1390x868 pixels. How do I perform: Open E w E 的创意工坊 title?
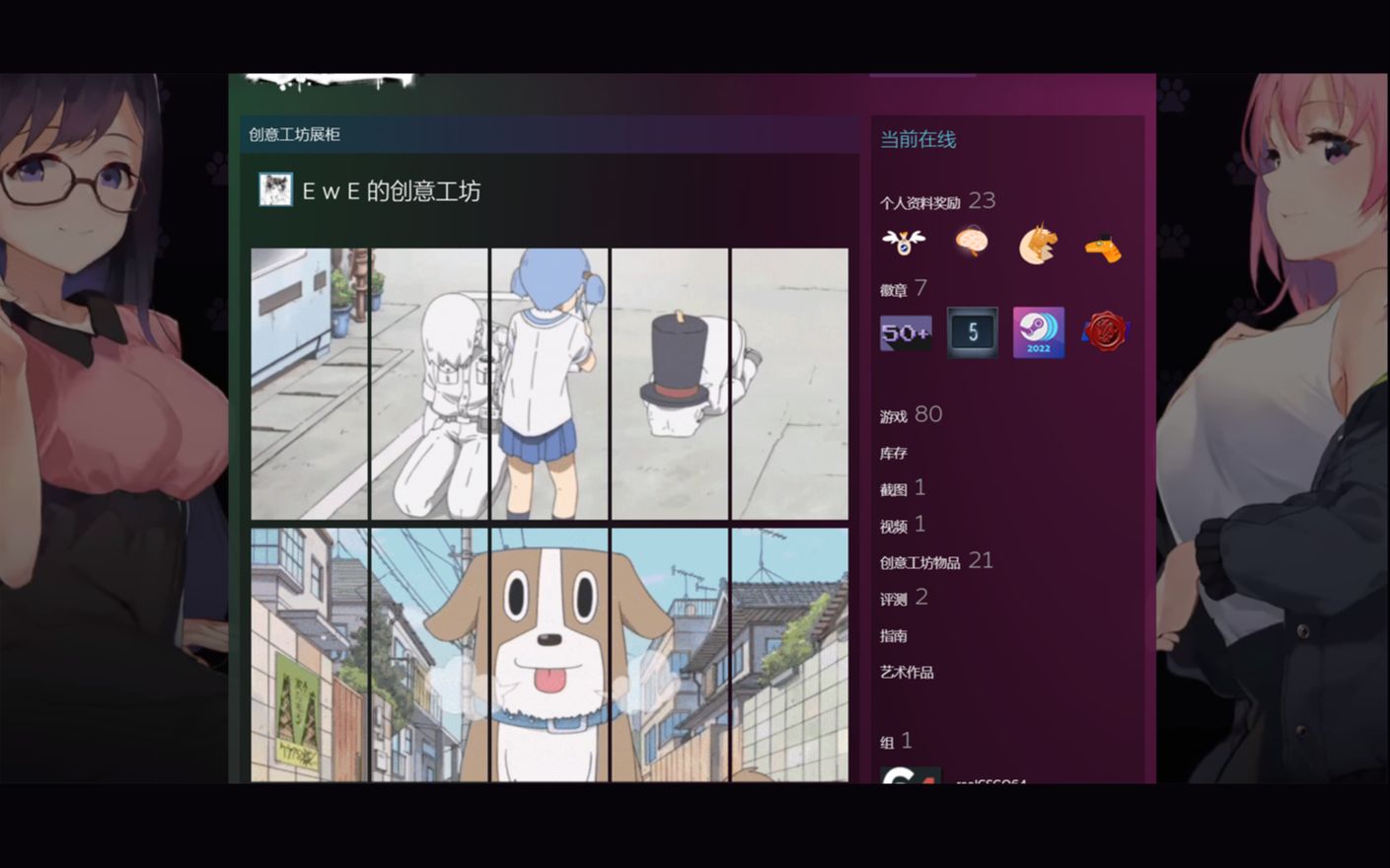point(392,190)
